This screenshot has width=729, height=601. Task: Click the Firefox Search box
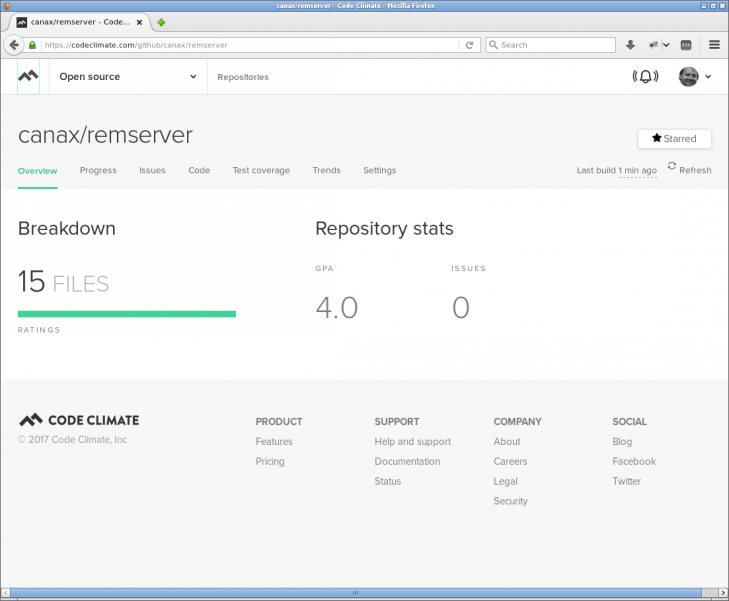tap(550, 45)
